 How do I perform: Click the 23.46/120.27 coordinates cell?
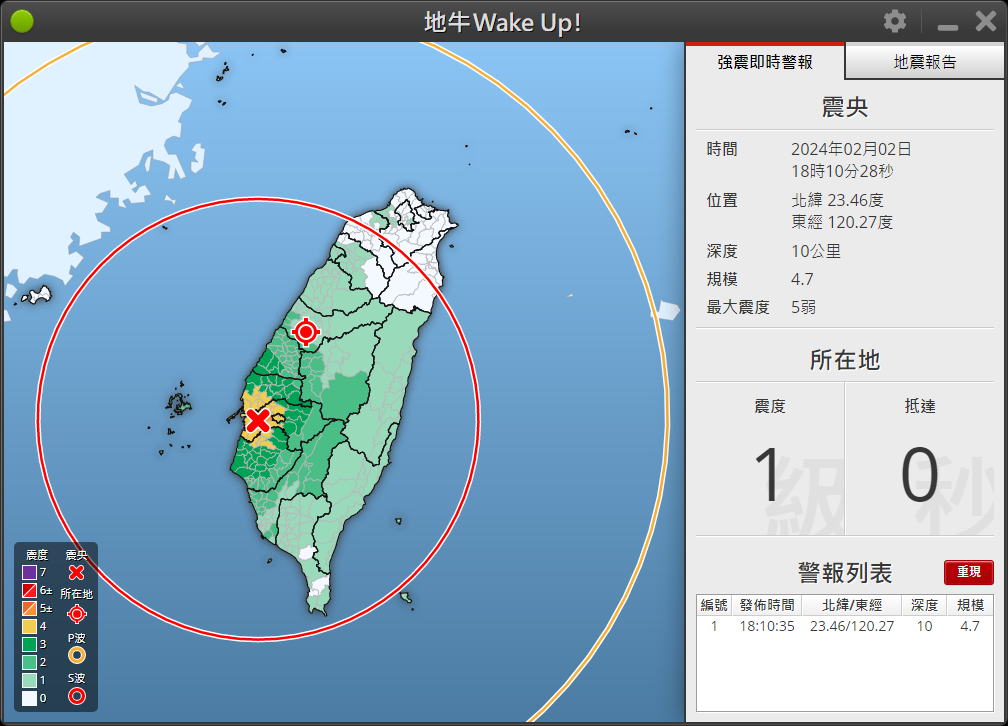852,626
